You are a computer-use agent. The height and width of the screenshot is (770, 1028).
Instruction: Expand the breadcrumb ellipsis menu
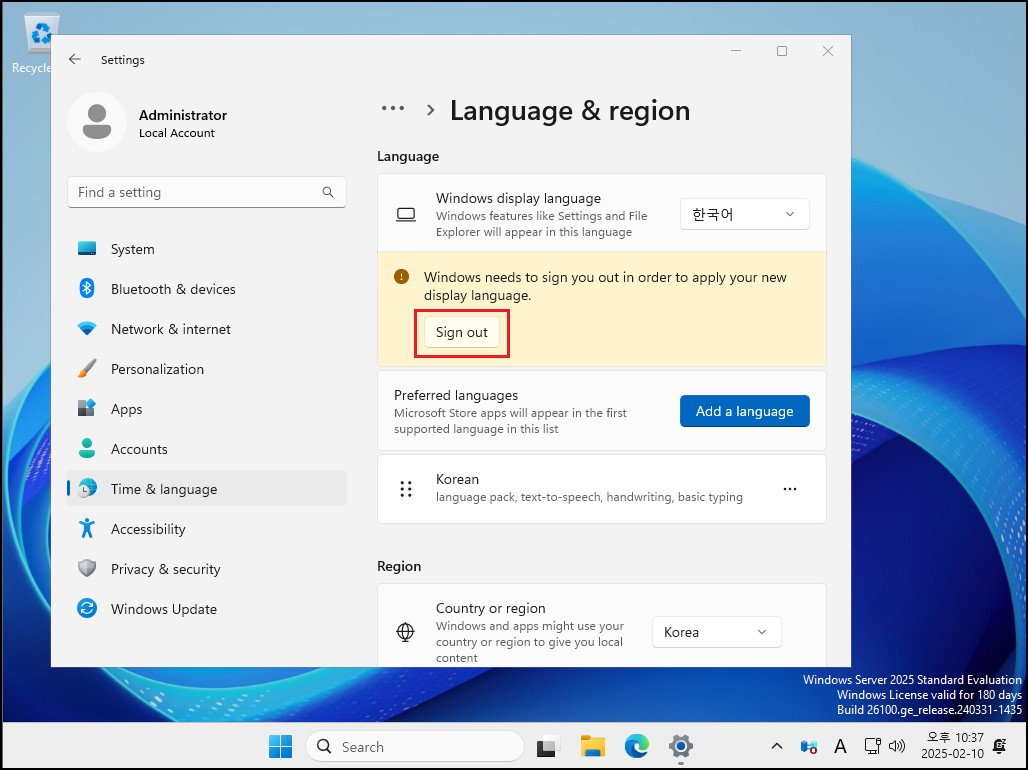coord(393,109)
